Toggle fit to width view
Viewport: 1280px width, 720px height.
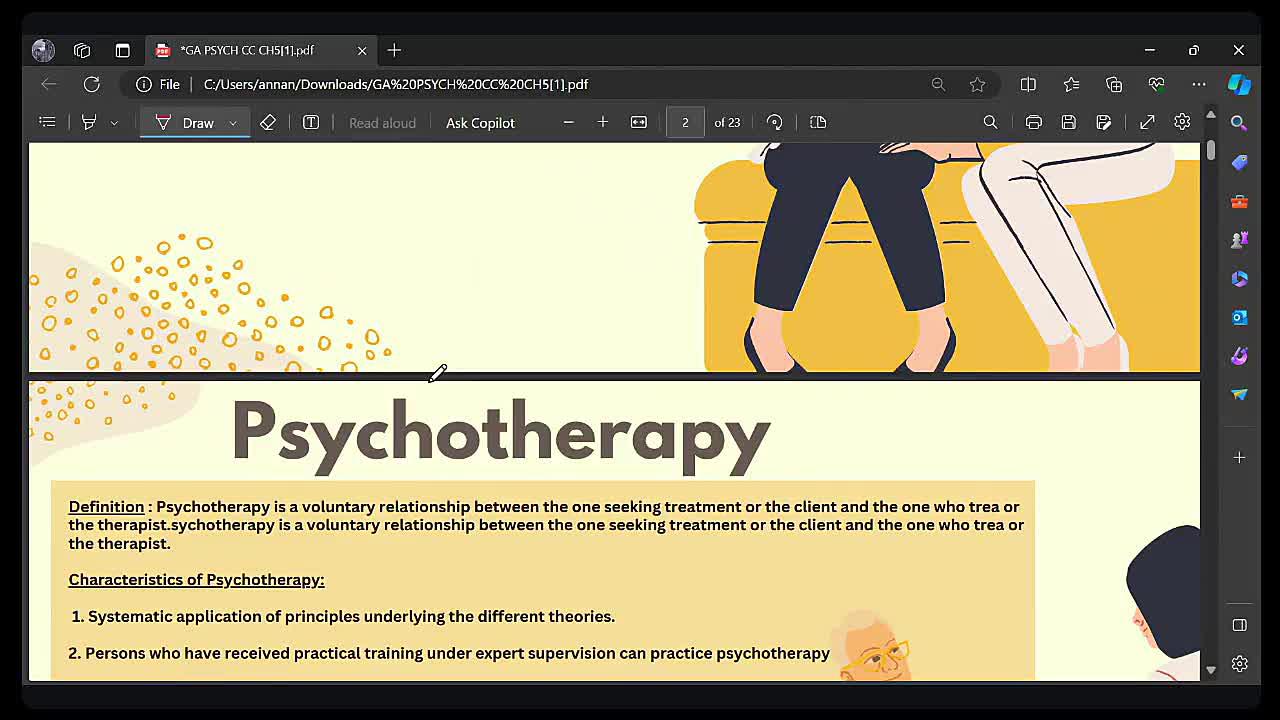pos(639,122)
